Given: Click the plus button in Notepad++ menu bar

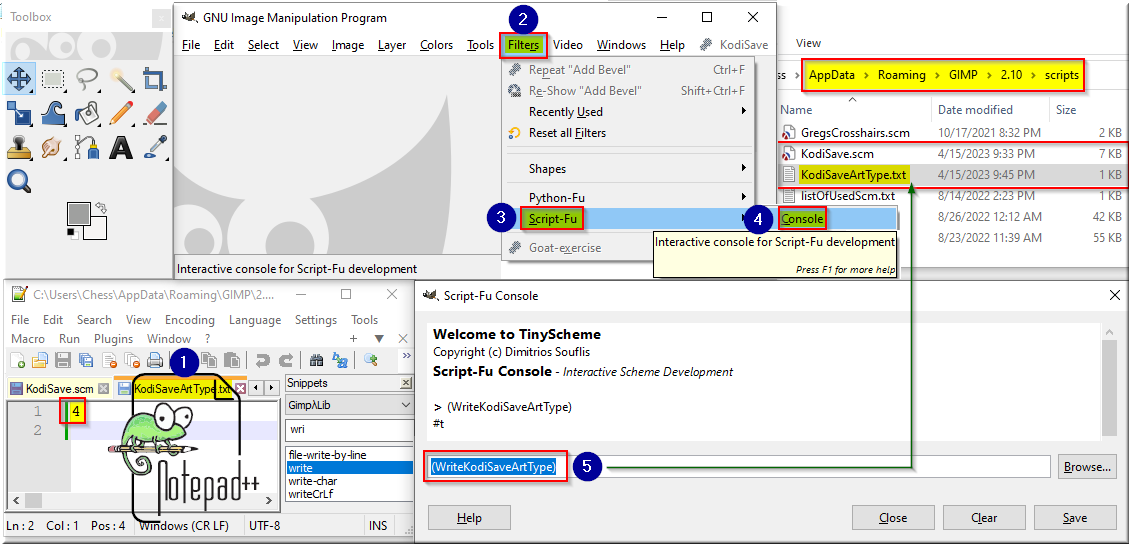Looking at the screenshot, I should pyautogui.click(x=354, y=339).
